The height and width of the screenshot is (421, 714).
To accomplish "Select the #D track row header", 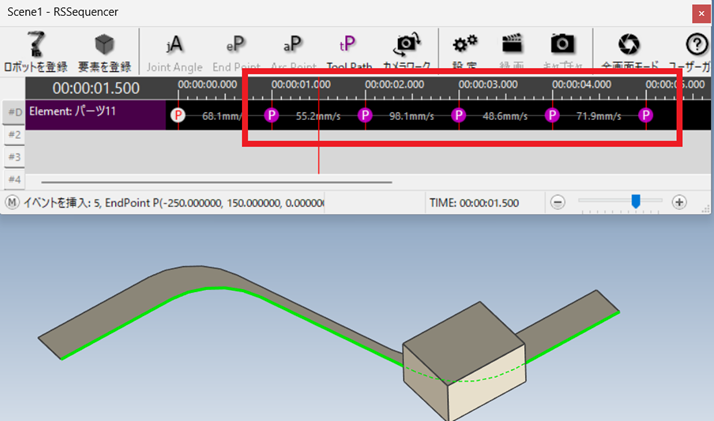I will point(14,112).
